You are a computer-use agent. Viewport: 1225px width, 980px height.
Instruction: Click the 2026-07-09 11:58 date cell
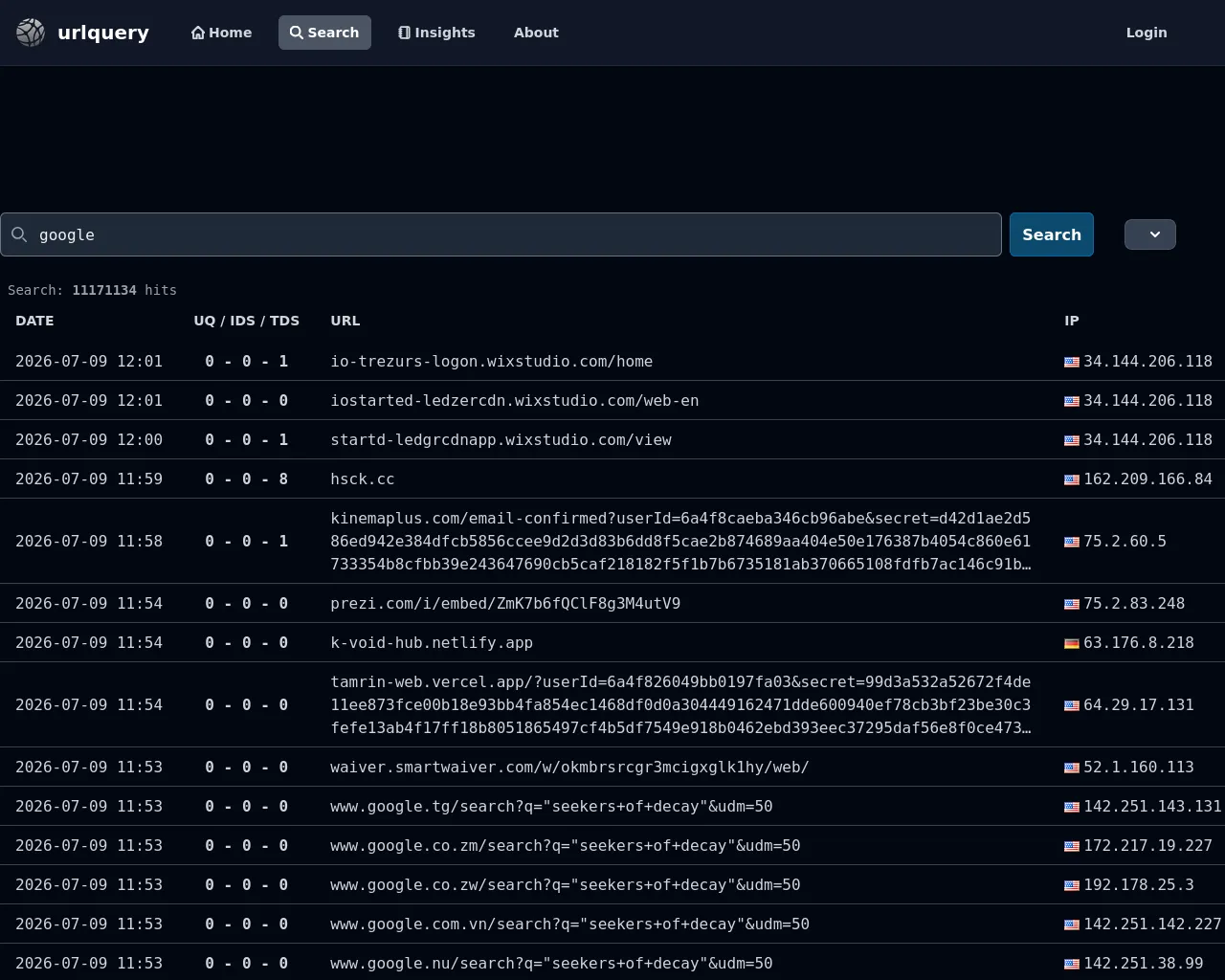tap(89, 542)
